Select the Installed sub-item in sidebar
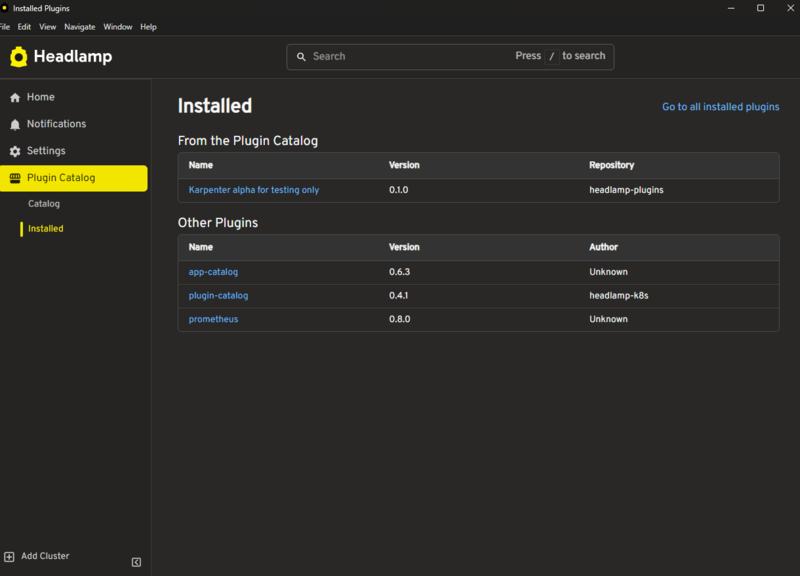The image size is (800, 576). coord(45,229)
